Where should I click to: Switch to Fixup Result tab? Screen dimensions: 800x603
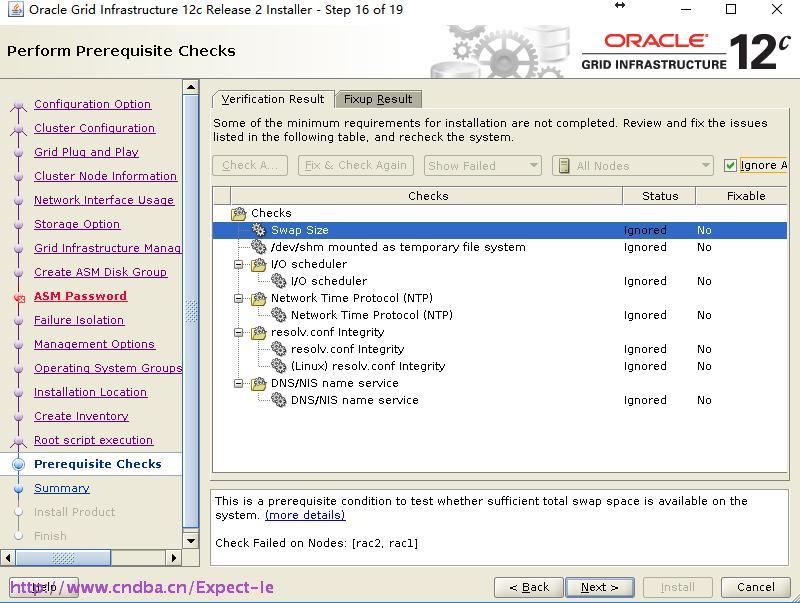378,99
